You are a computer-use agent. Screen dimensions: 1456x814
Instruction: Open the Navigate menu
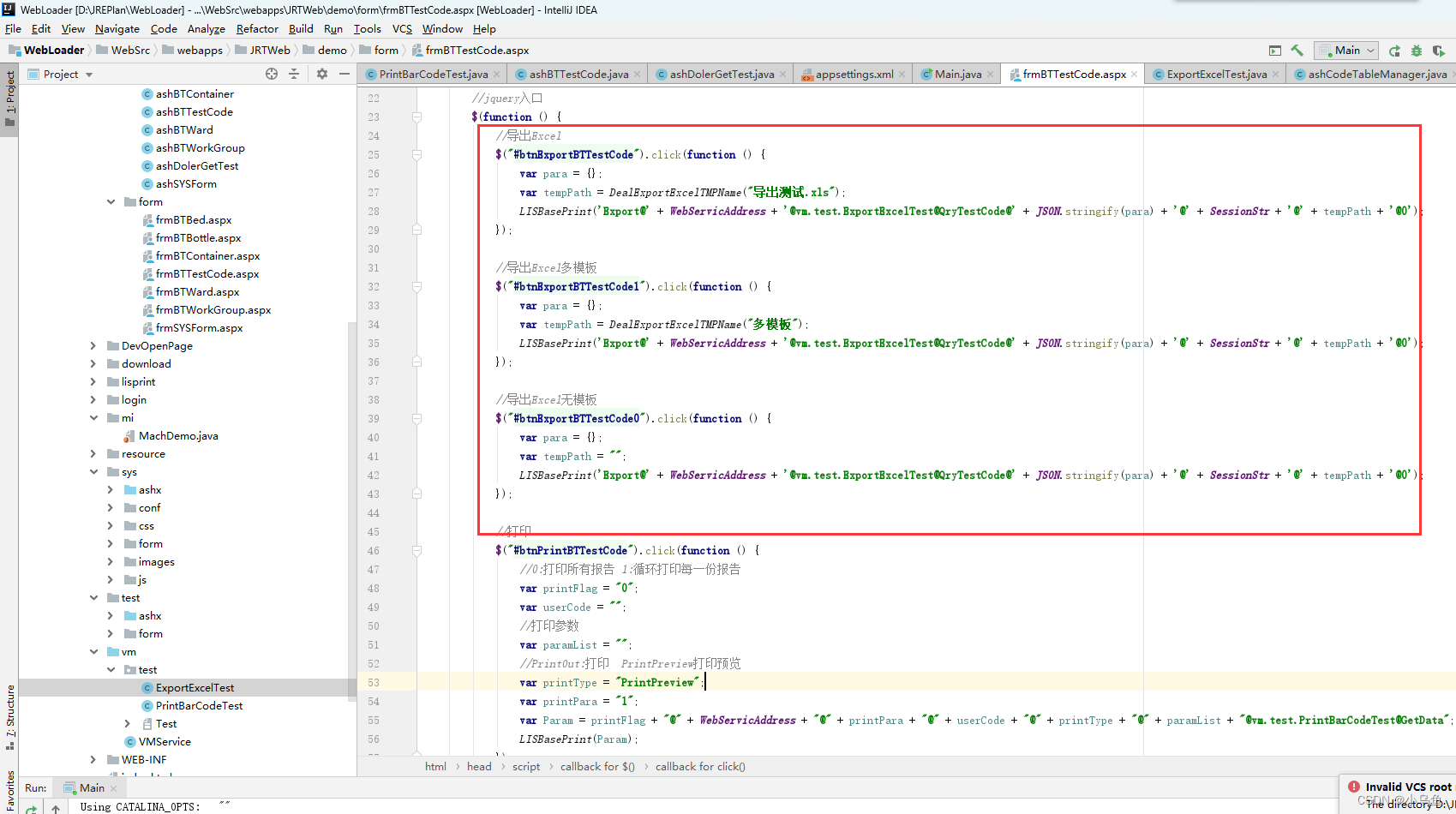click(117, 28)
